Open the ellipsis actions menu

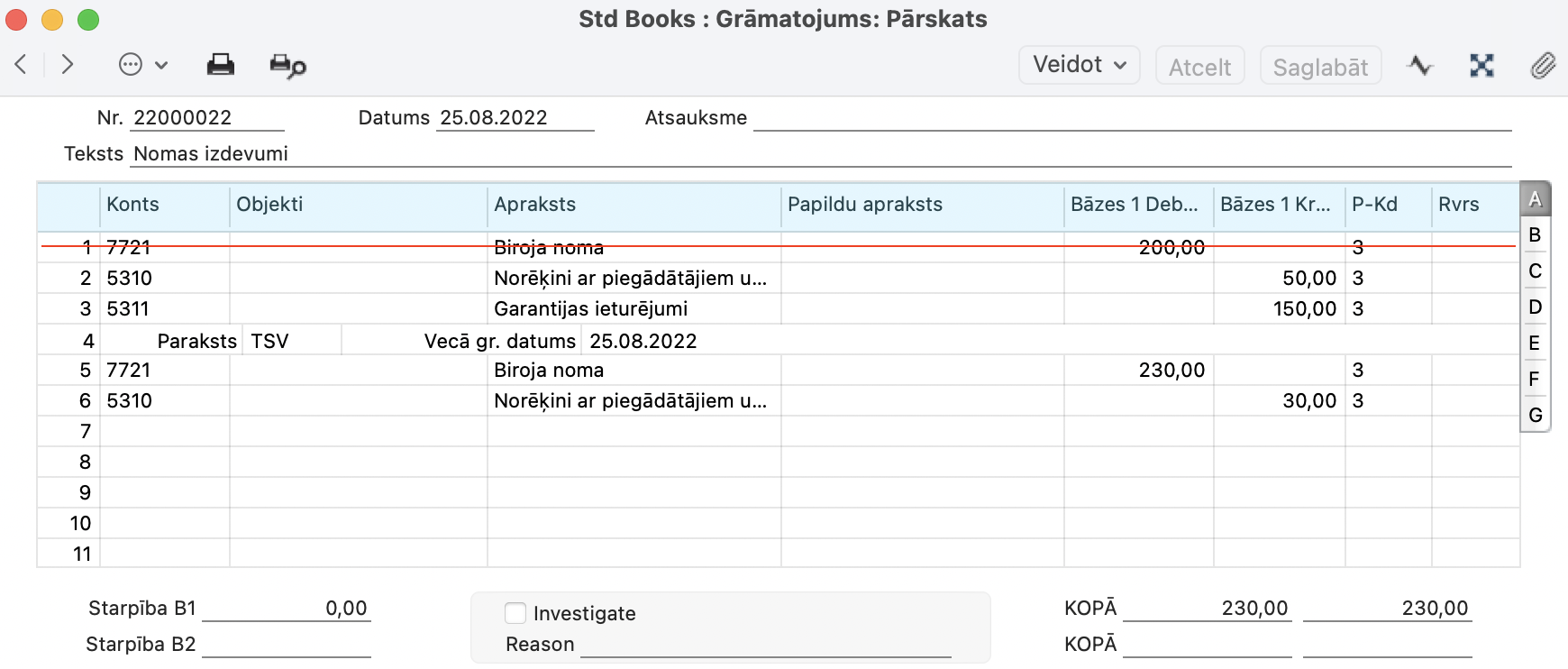[x=142, y=65]
